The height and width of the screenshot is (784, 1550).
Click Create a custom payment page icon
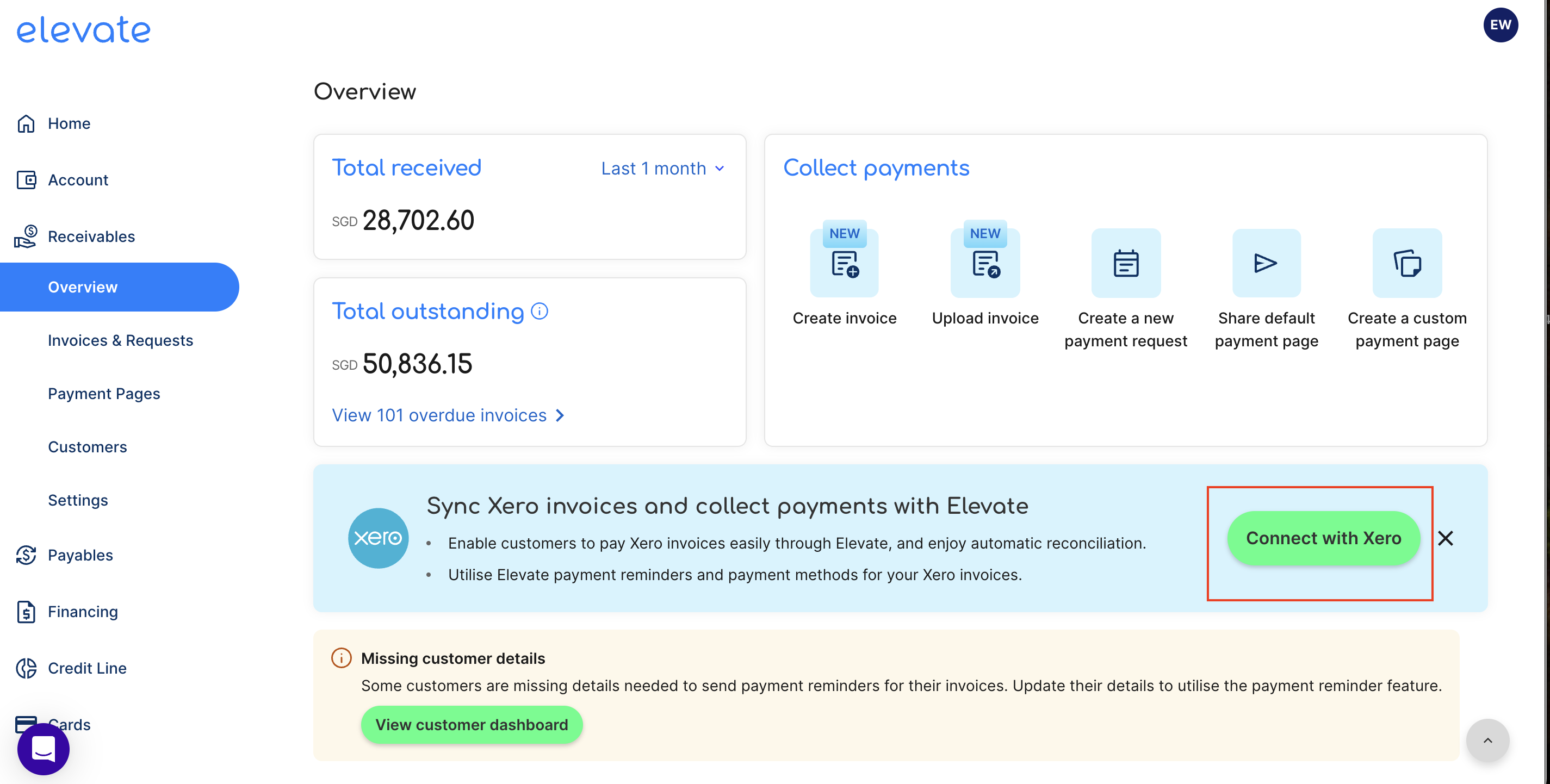click(1407, 264)
